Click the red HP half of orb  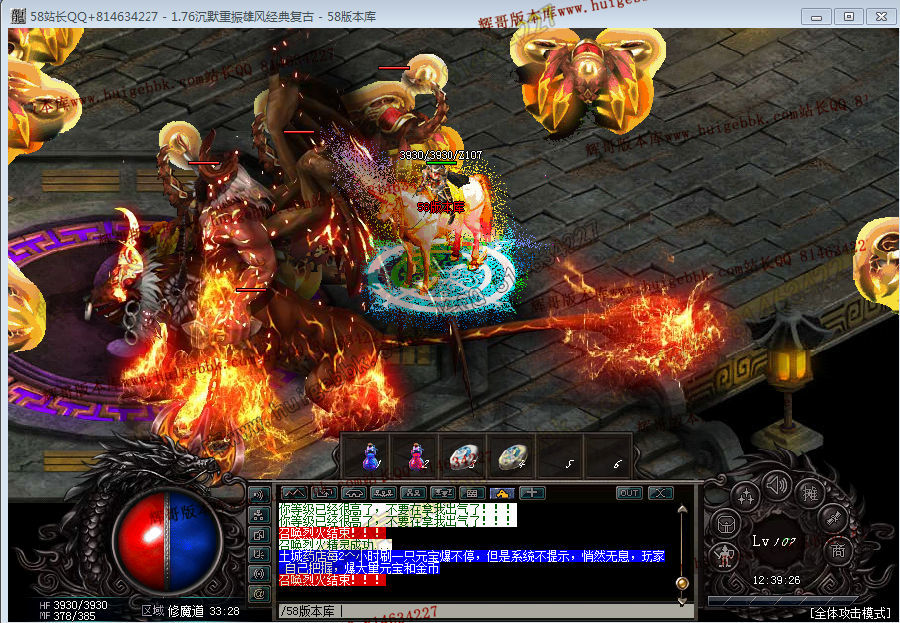pos(140,541)
